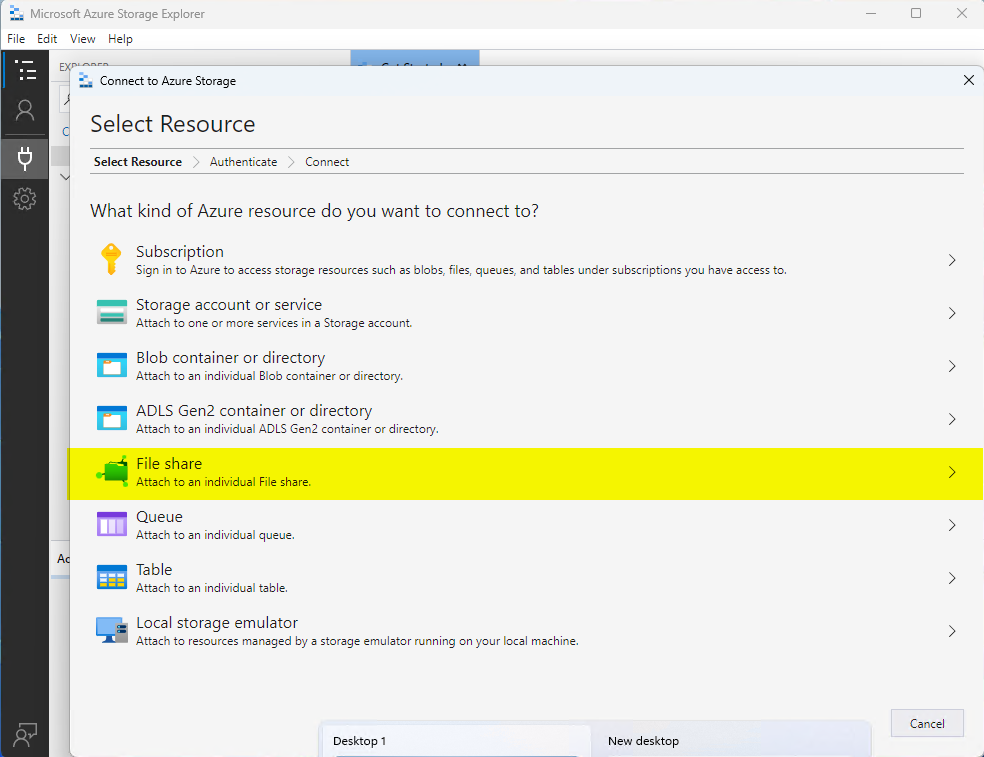Open the Settings gear in sidebar
The image size is (984, 757).
(25, 199)
